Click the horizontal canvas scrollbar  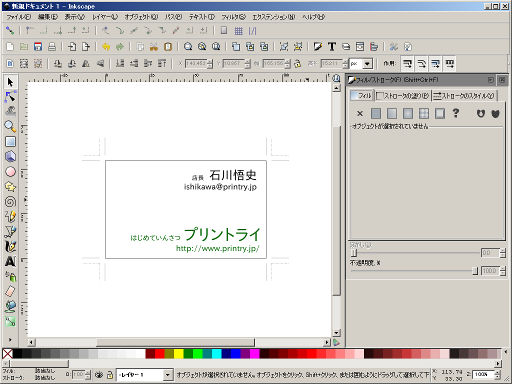(x=176, y=342)
